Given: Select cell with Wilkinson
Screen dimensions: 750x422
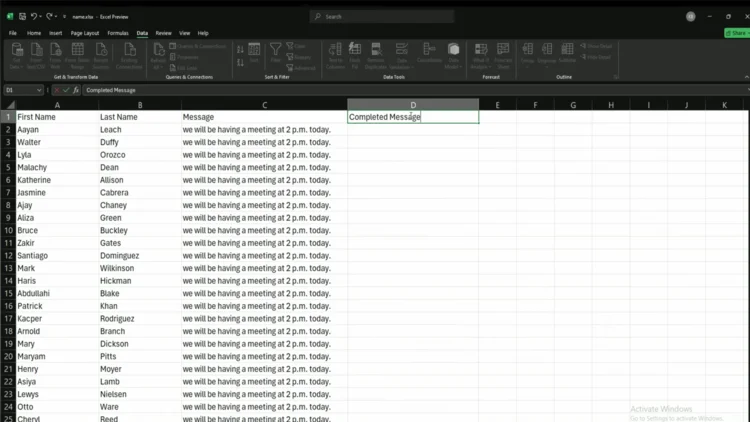Looking at the screenshot, I should click(140, 268).
